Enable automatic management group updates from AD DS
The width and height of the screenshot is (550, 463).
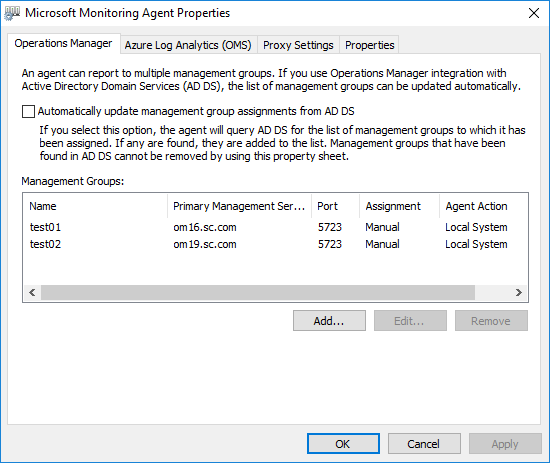coord(28,112)
